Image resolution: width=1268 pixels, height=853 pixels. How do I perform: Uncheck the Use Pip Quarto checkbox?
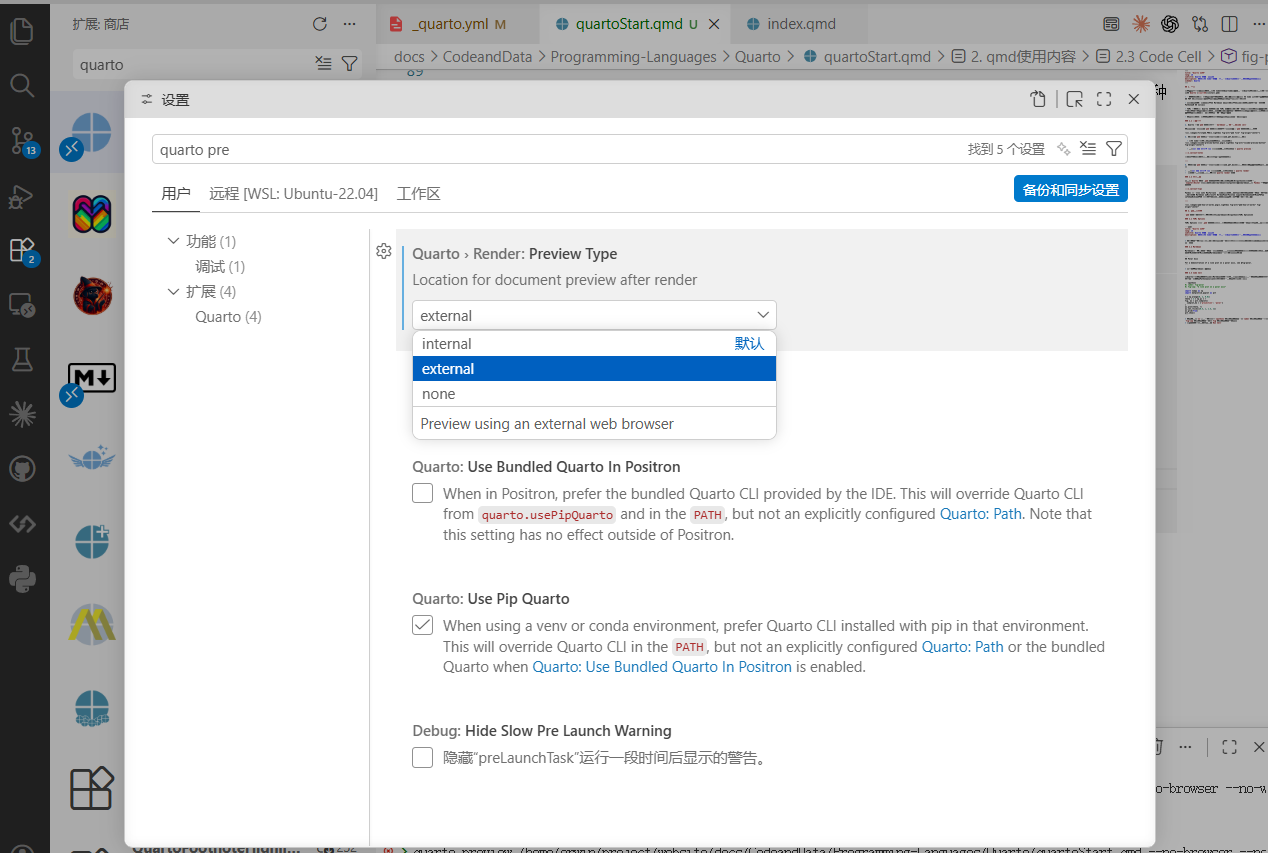coord(423,625)
